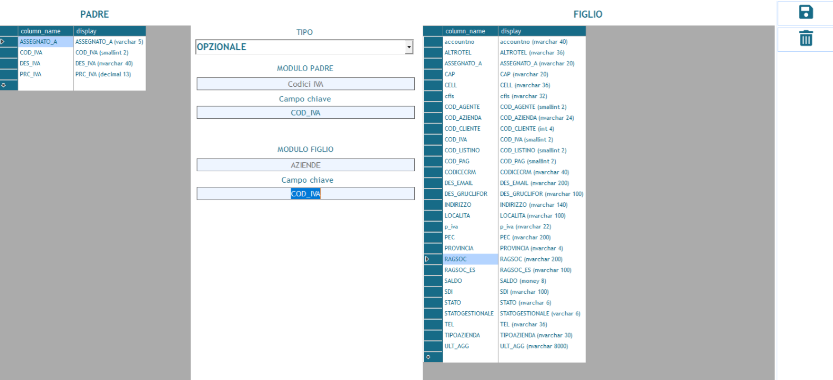833x380 pixels.
Task: Select COD_LISTINO in FIGLIO column_name
Action: point(471,150)
